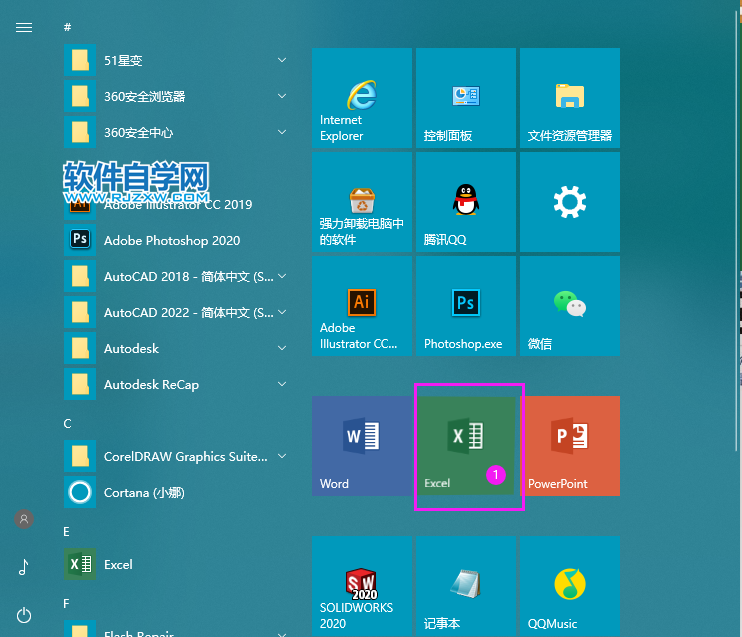The width and height of the screenshot is (742, 637).
Task: Launch the 强力卸载电脑中的软件 tile
Action: (362, 202)
